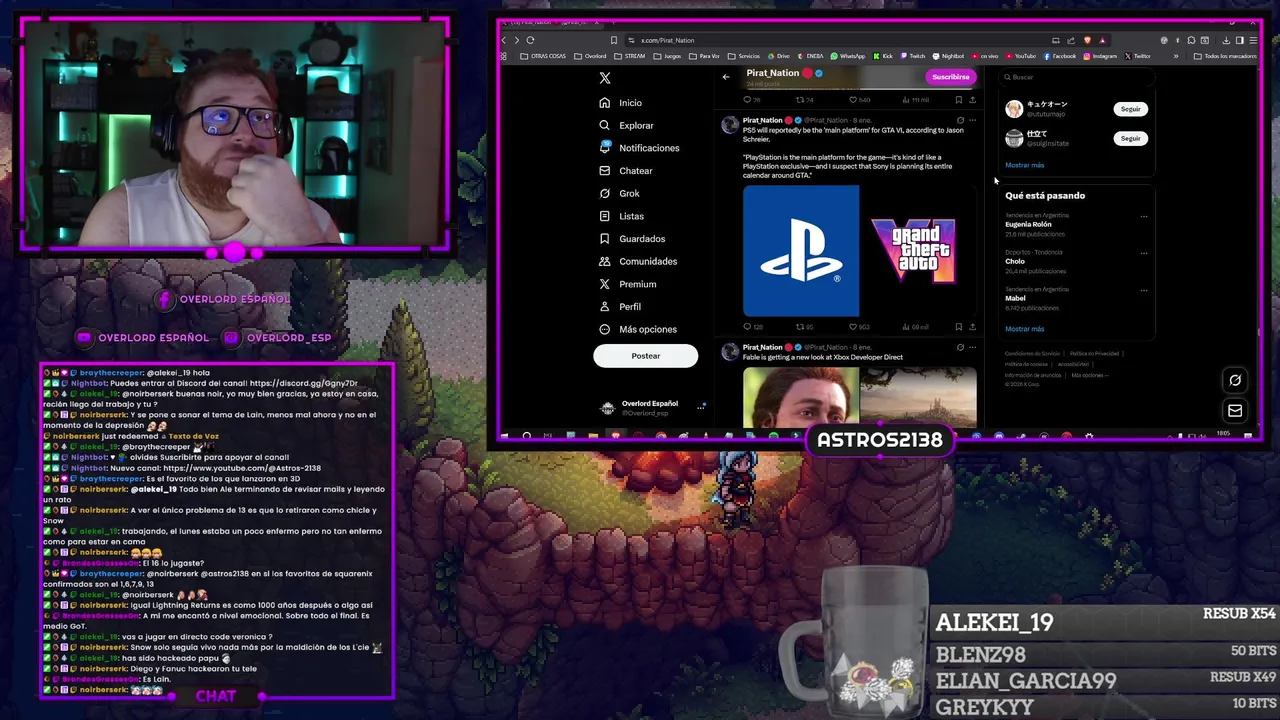Open Premium from the sidebar
The image size is (1280, 720).
point(627,284)
